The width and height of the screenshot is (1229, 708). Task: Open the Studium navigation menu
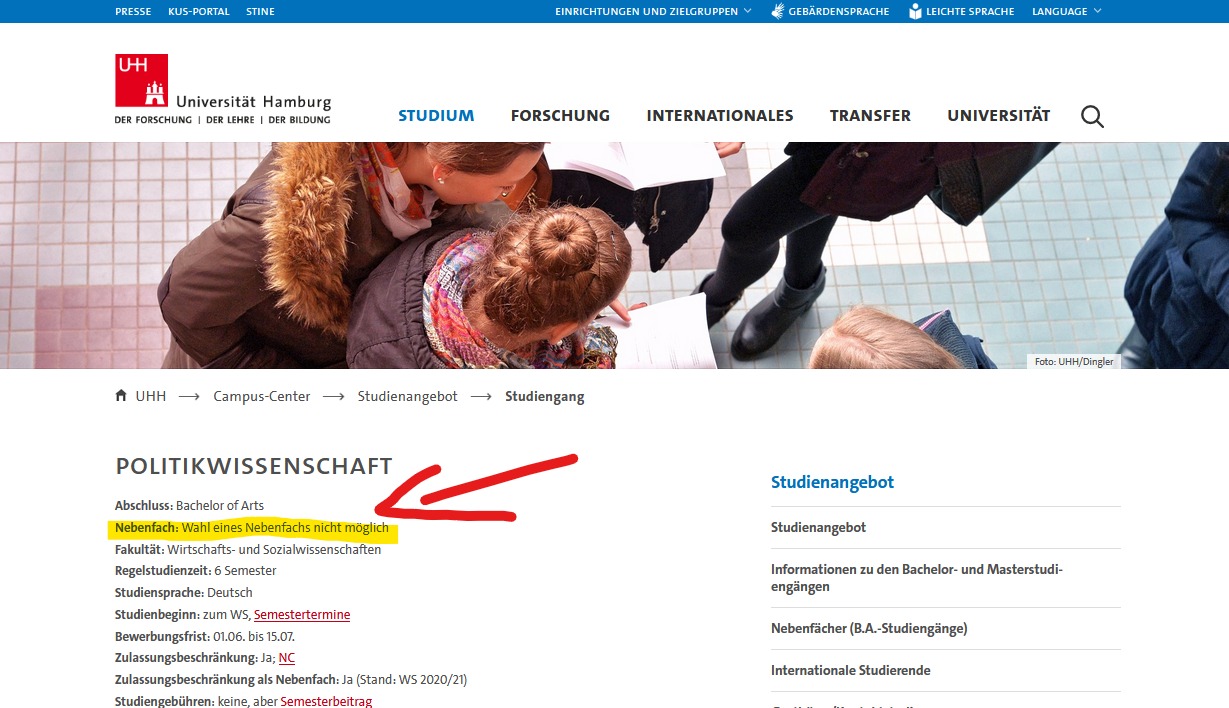[436, 115]
